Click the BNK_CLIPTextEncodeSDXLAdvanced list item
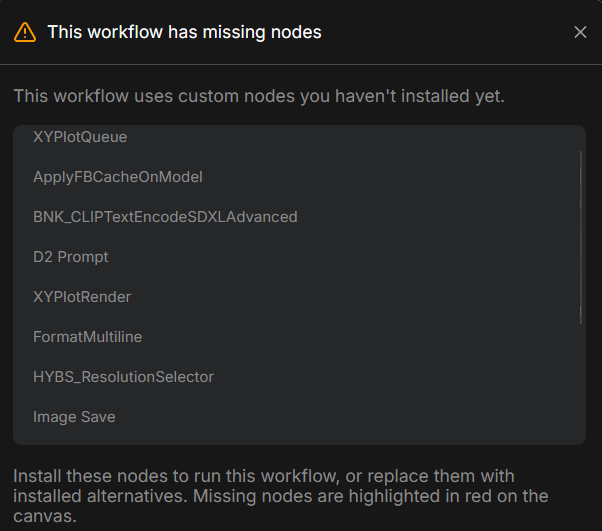The width and height of the screenshot is (602, 531). (x=165, y=217)
